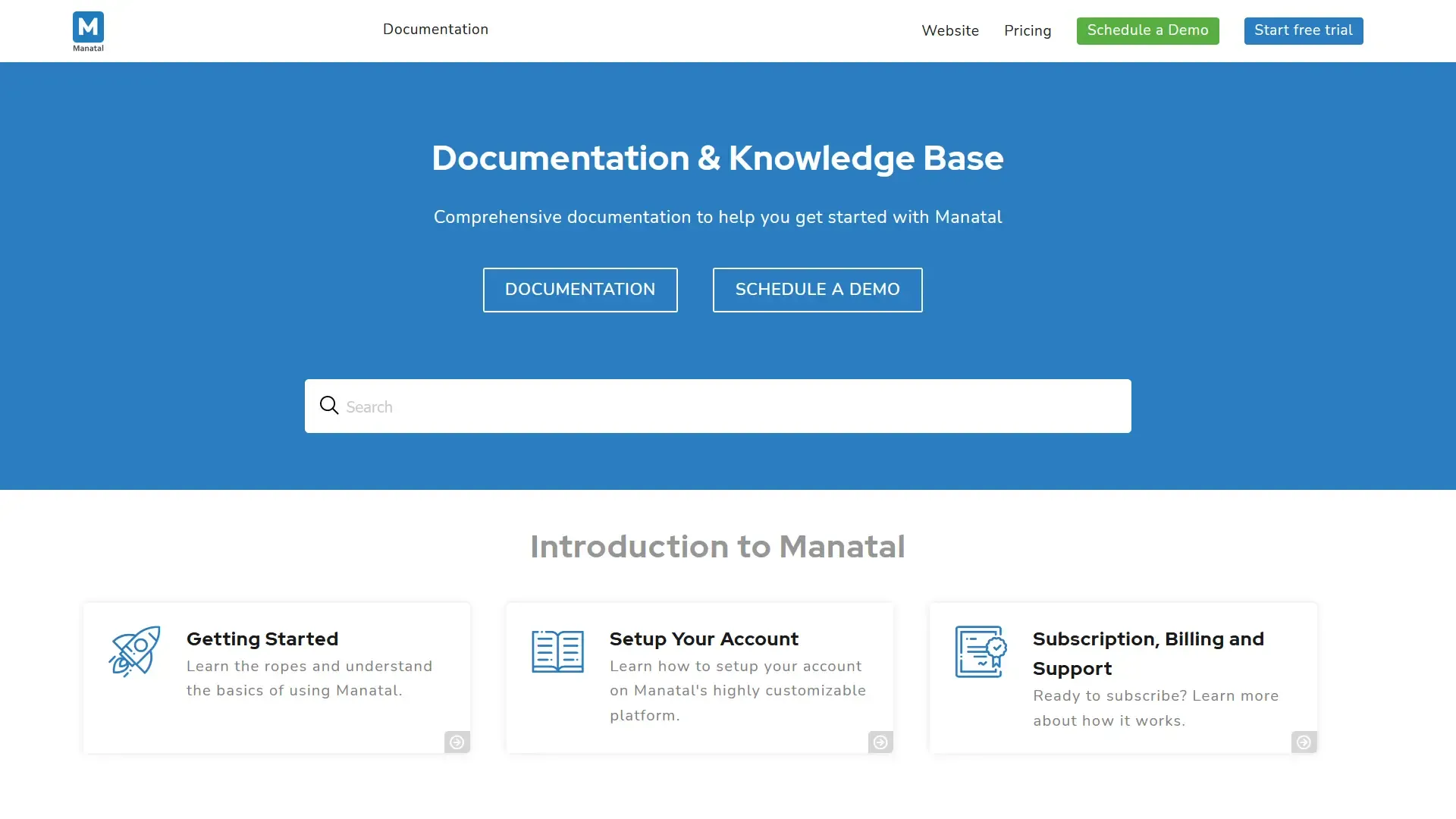Click the open book Setup Your Account icon

[557, 651]
